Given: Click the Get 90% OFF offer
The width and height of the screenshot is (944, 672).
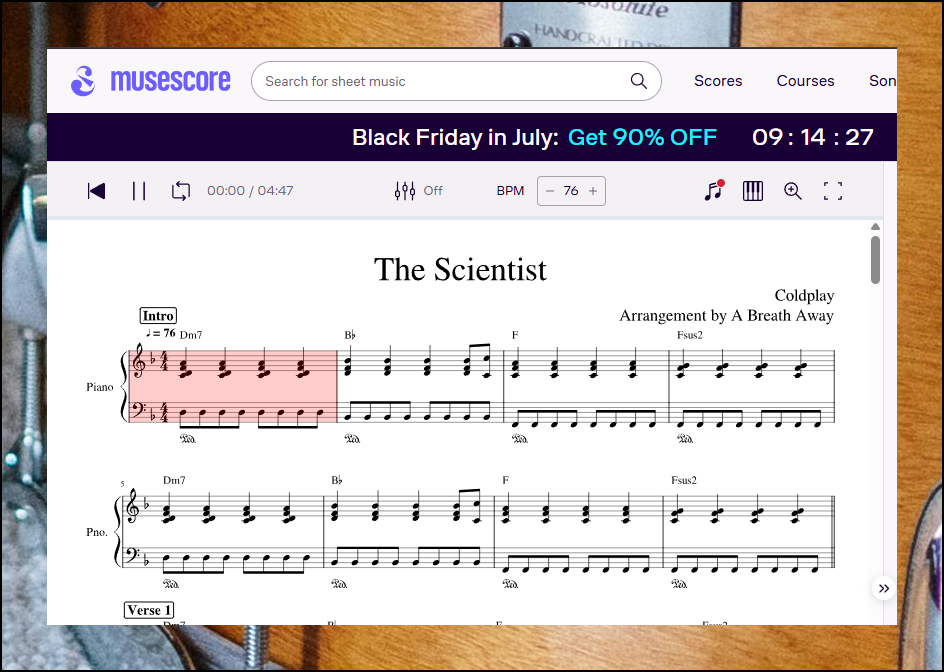Looking at the screenshot, I should pos(642,137).
